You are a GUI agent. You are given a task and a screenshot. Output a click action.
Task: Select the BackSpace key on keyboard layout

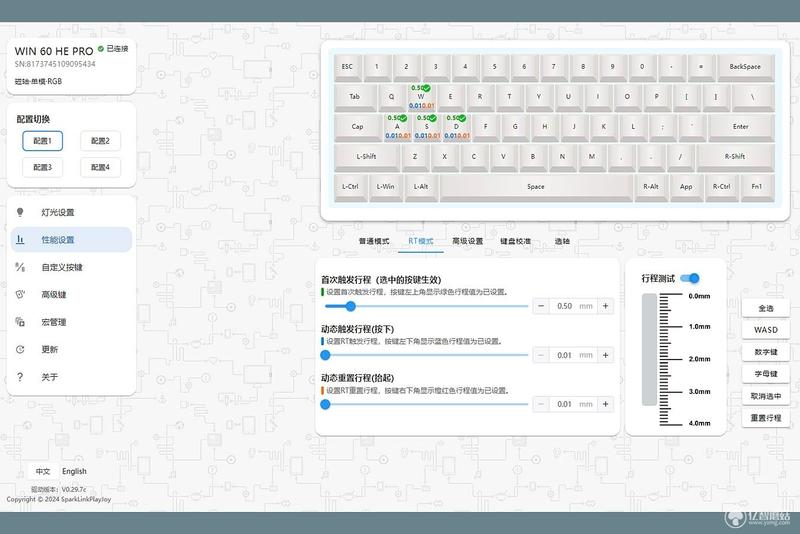click(x=745, y=67)
